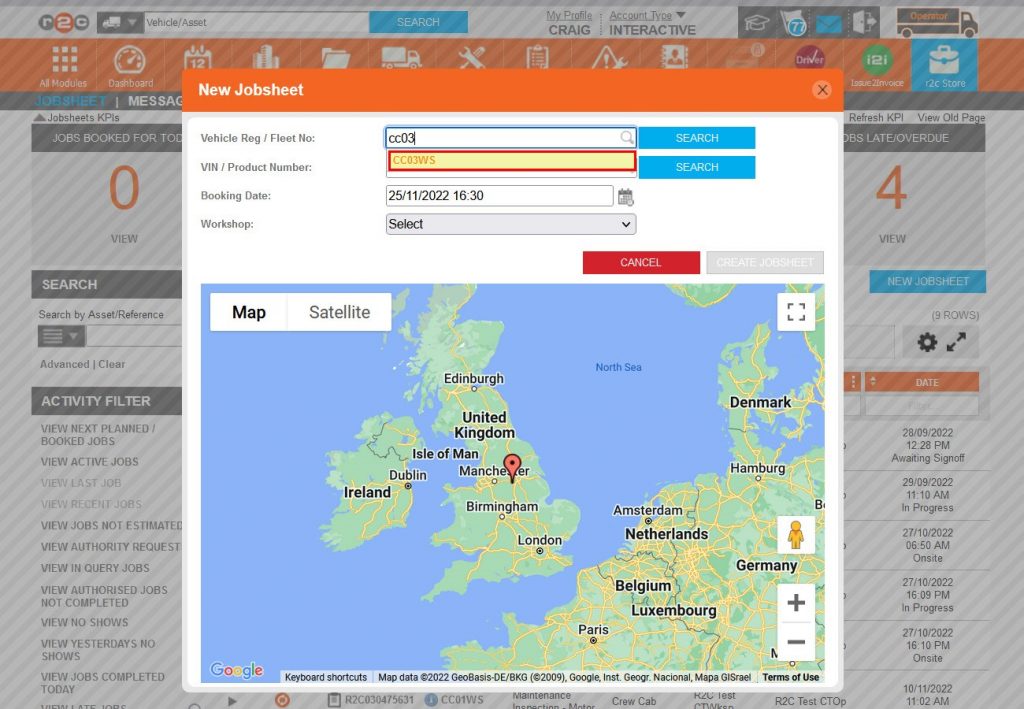Viewport: 1024px width, 709px height.
Task: Open the notifications stack showing 77
Action: 794,22
